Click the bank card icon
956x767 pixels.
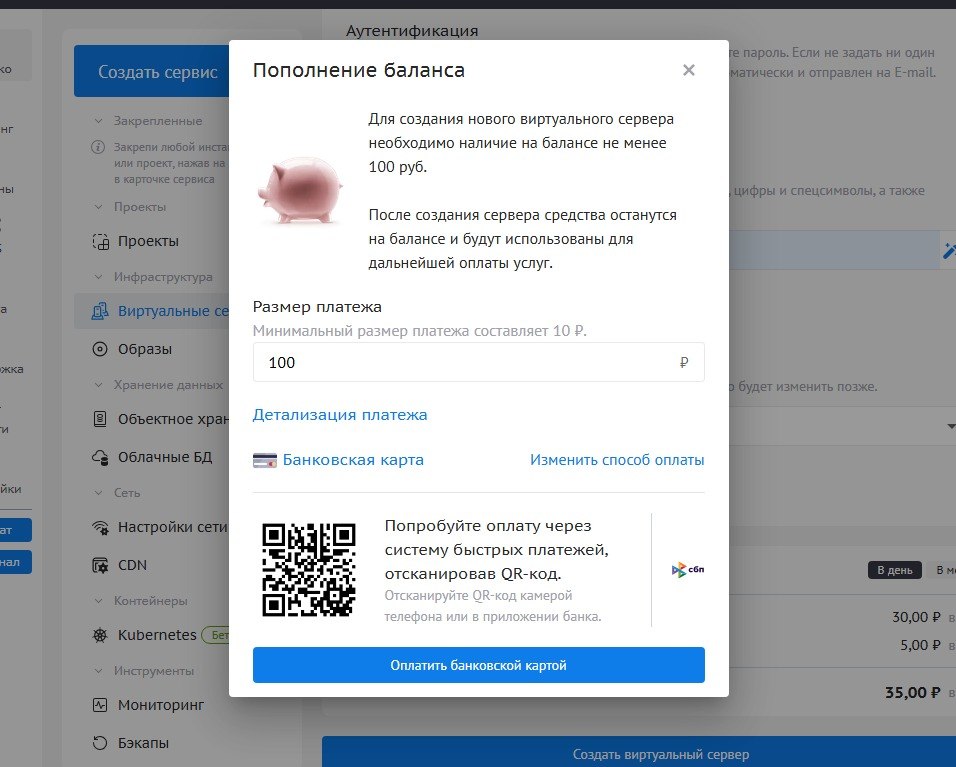click(x=265, y=460)
